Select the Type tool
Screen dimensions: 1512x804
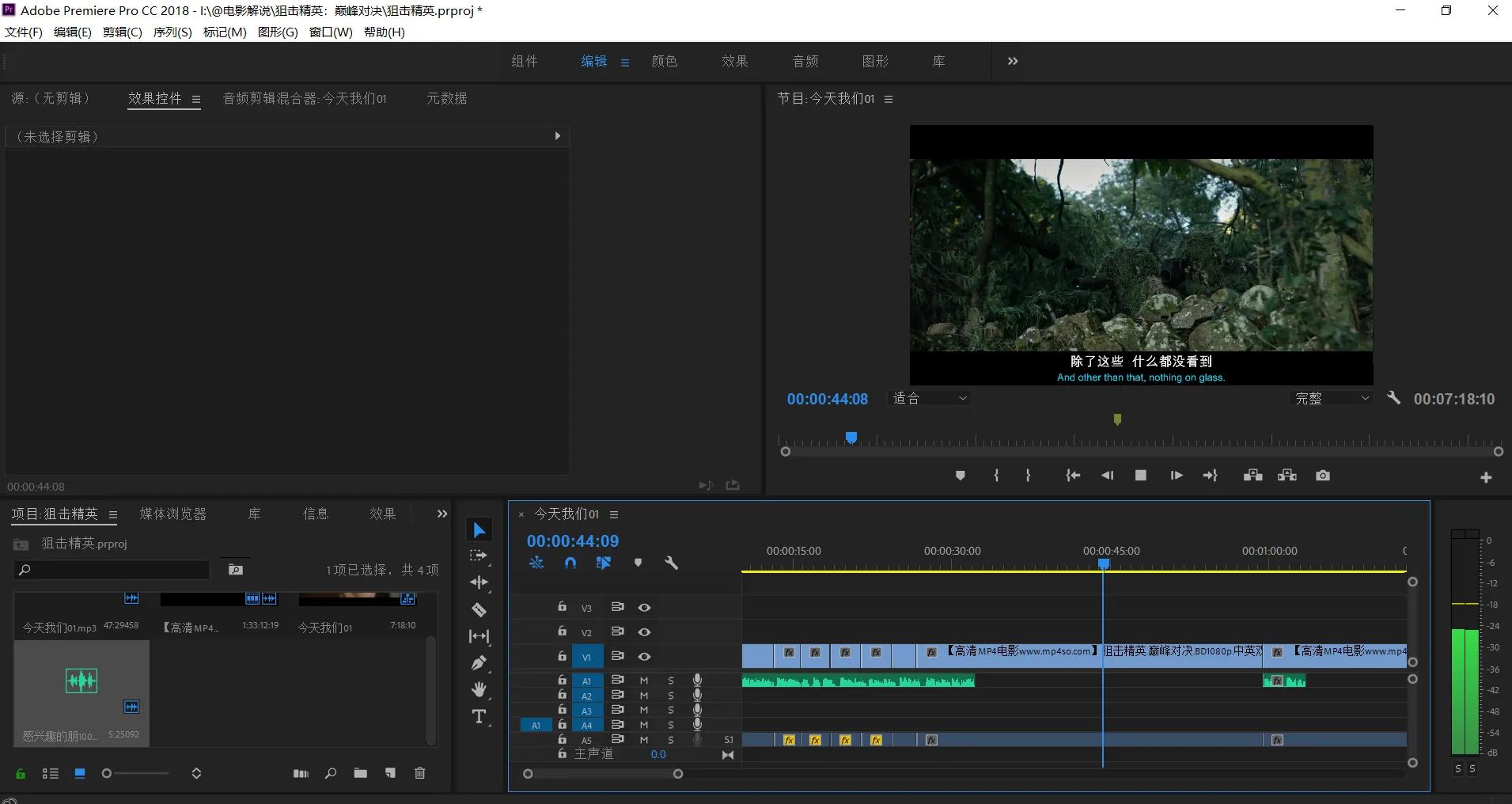[479, 717]
